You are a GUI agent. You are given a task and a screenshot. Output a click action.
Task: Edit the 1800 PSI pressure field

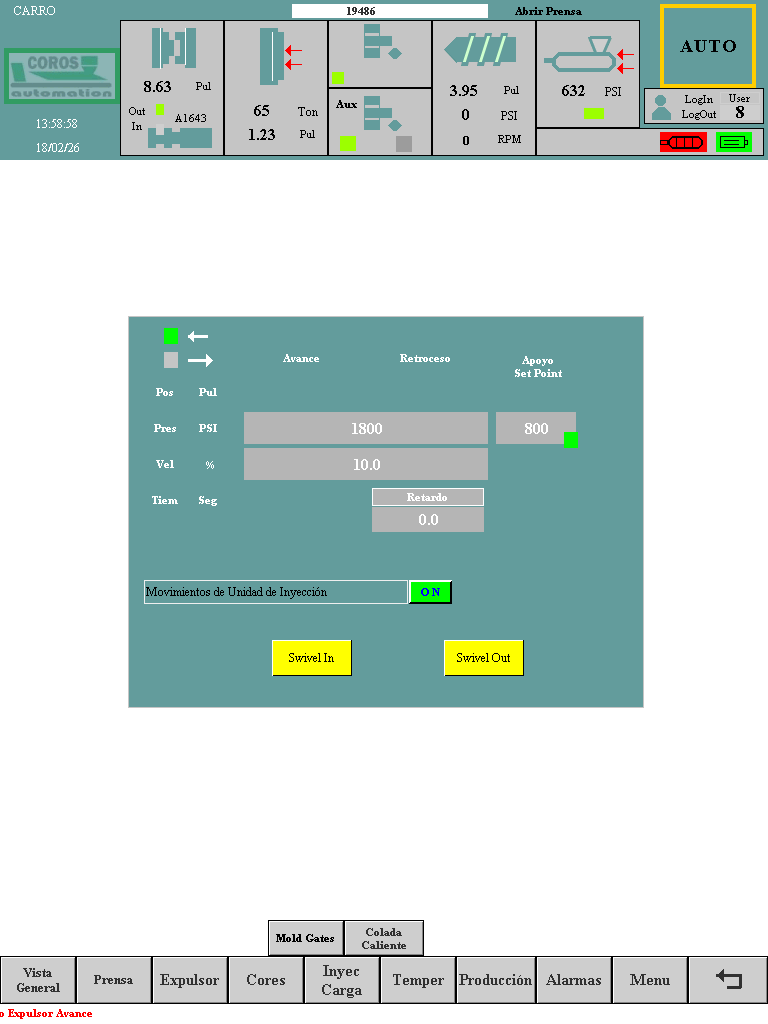366,428
